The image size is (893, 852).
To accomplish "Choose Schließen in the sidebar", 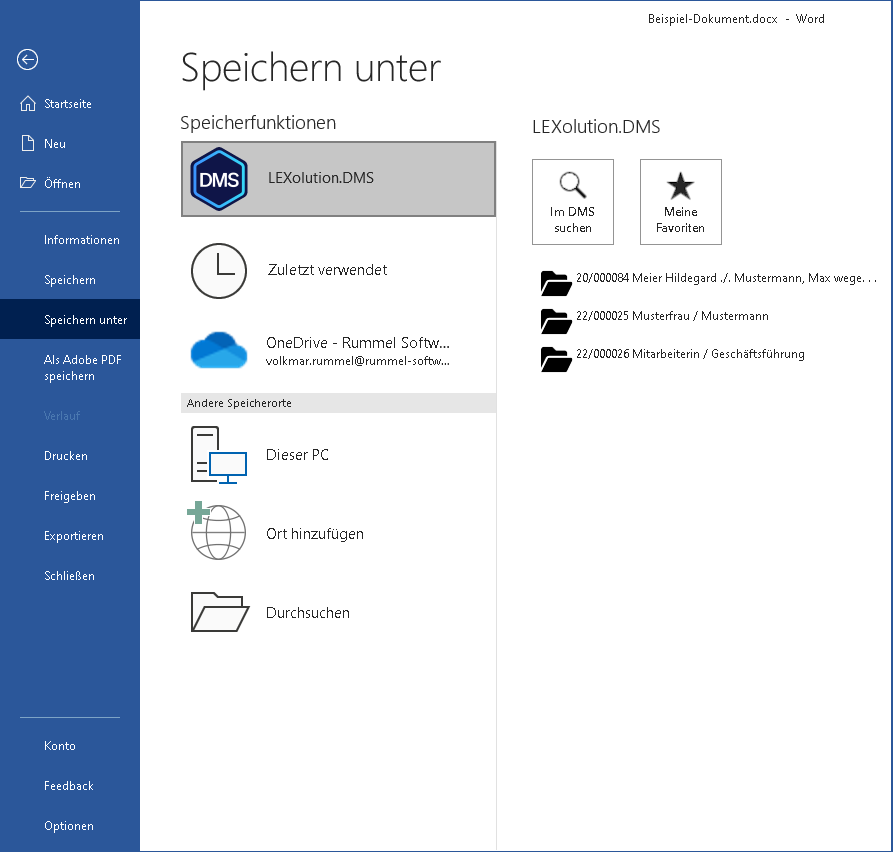I will pos(69,576).
